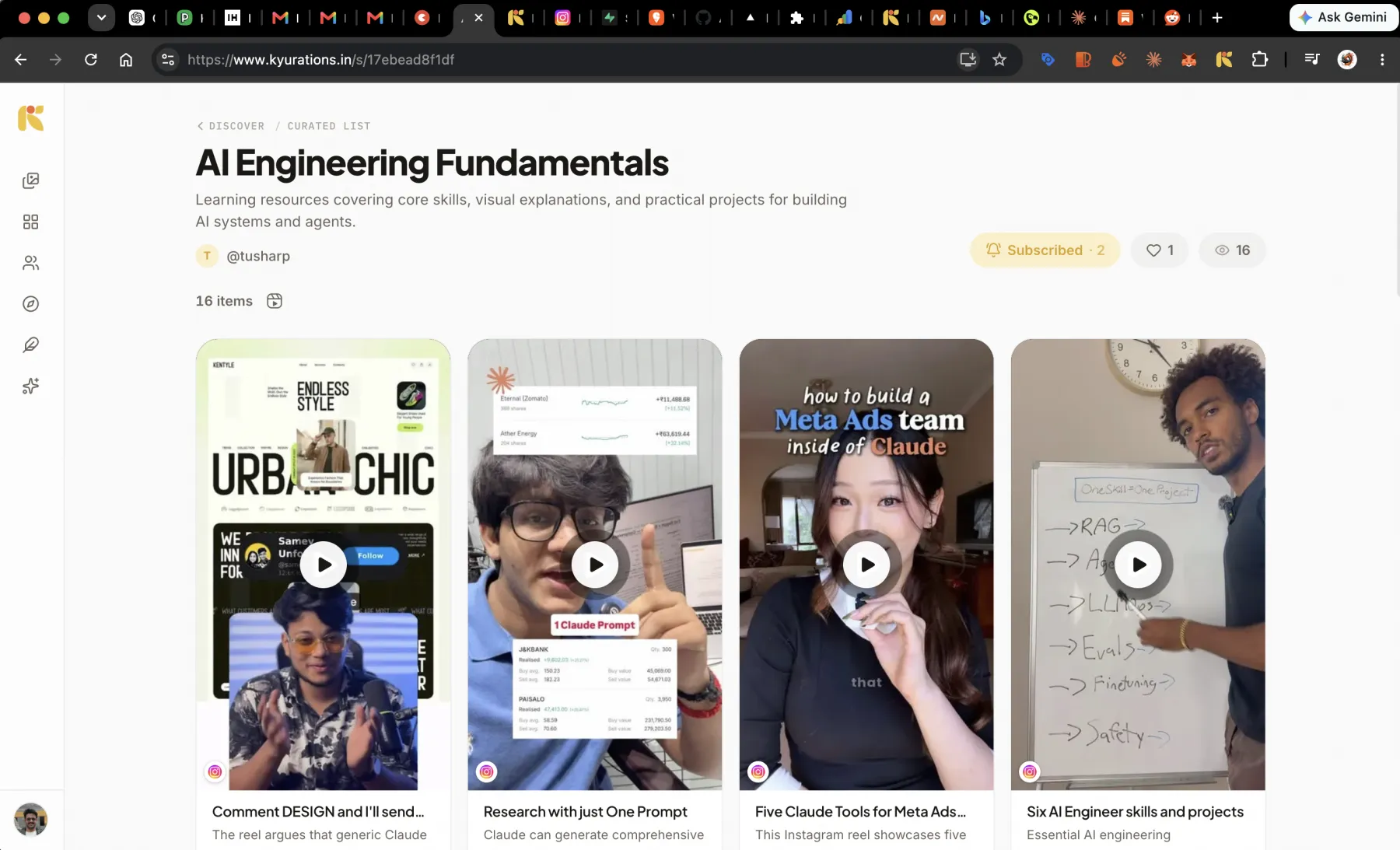This screenshot has height=850, width=1400.
Task: Open the image library icon in the sidebar
Action: 31,180
